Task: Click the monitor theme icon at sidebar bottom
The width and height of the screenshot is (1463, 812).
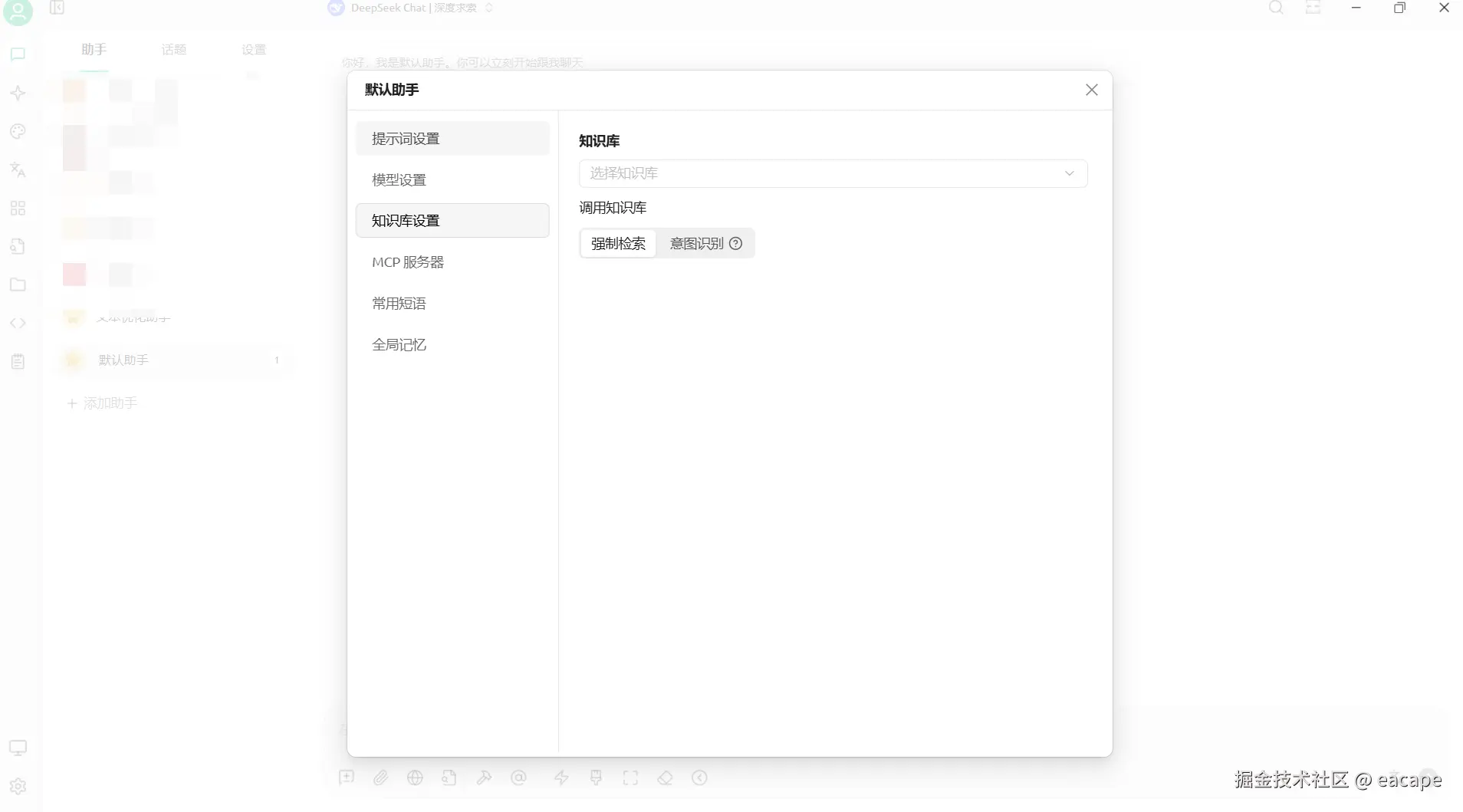Action: (18, 748)
